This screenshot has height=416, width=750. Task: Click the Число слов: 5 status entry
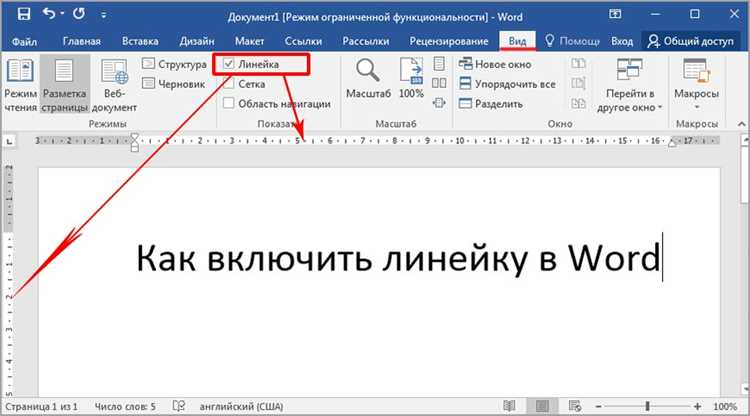[x=125, y=406]
